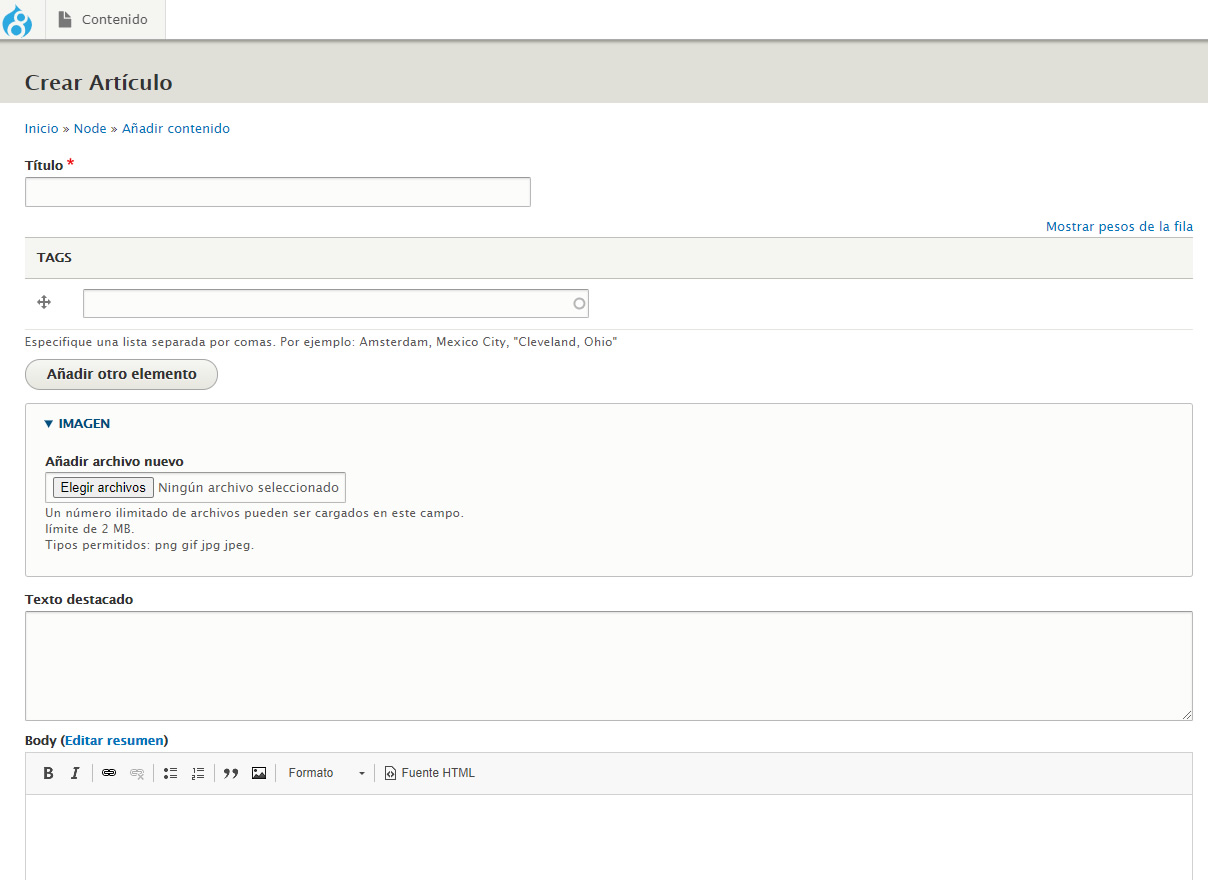Grab the Tags row drag handle
The width and height of the screenshot is (1208, 880).
click(44, 302)
